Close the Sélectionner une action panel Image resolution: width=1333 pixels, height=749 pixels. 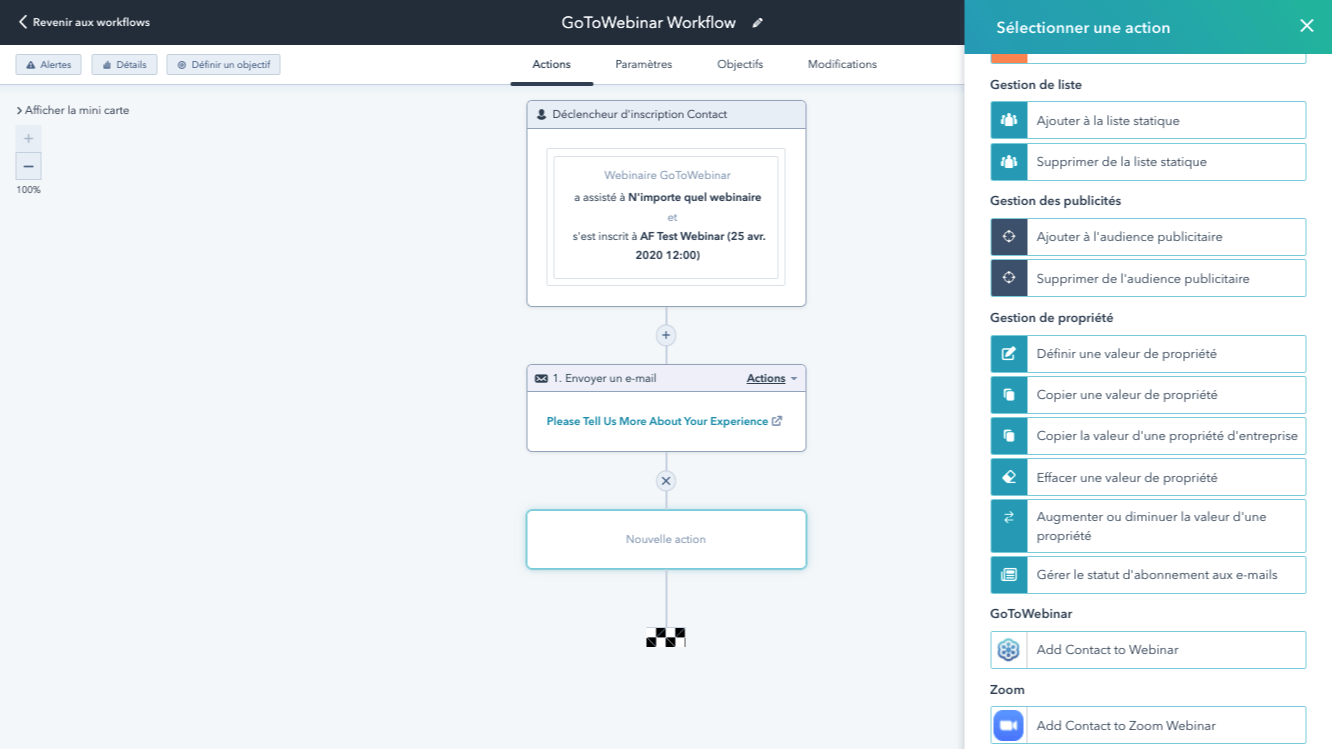pos(1306,26)
